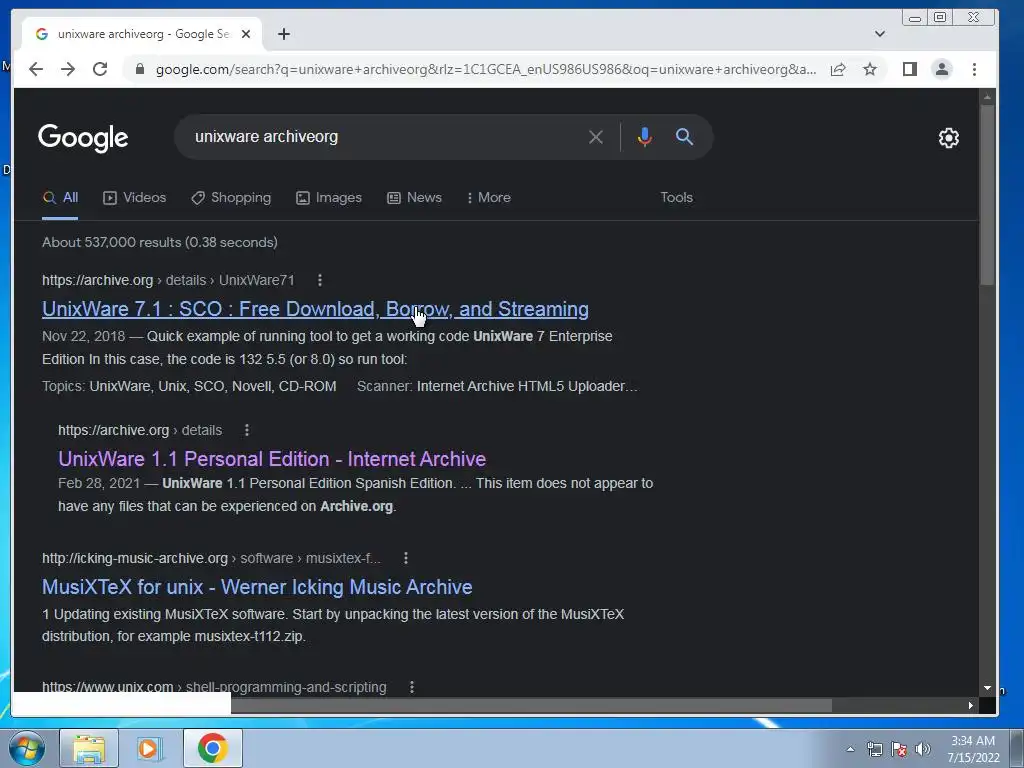Viewport: 1024px width, 768px height.
Task: Launch Windows Media Player from taskbar
Action: coord(150,748)
